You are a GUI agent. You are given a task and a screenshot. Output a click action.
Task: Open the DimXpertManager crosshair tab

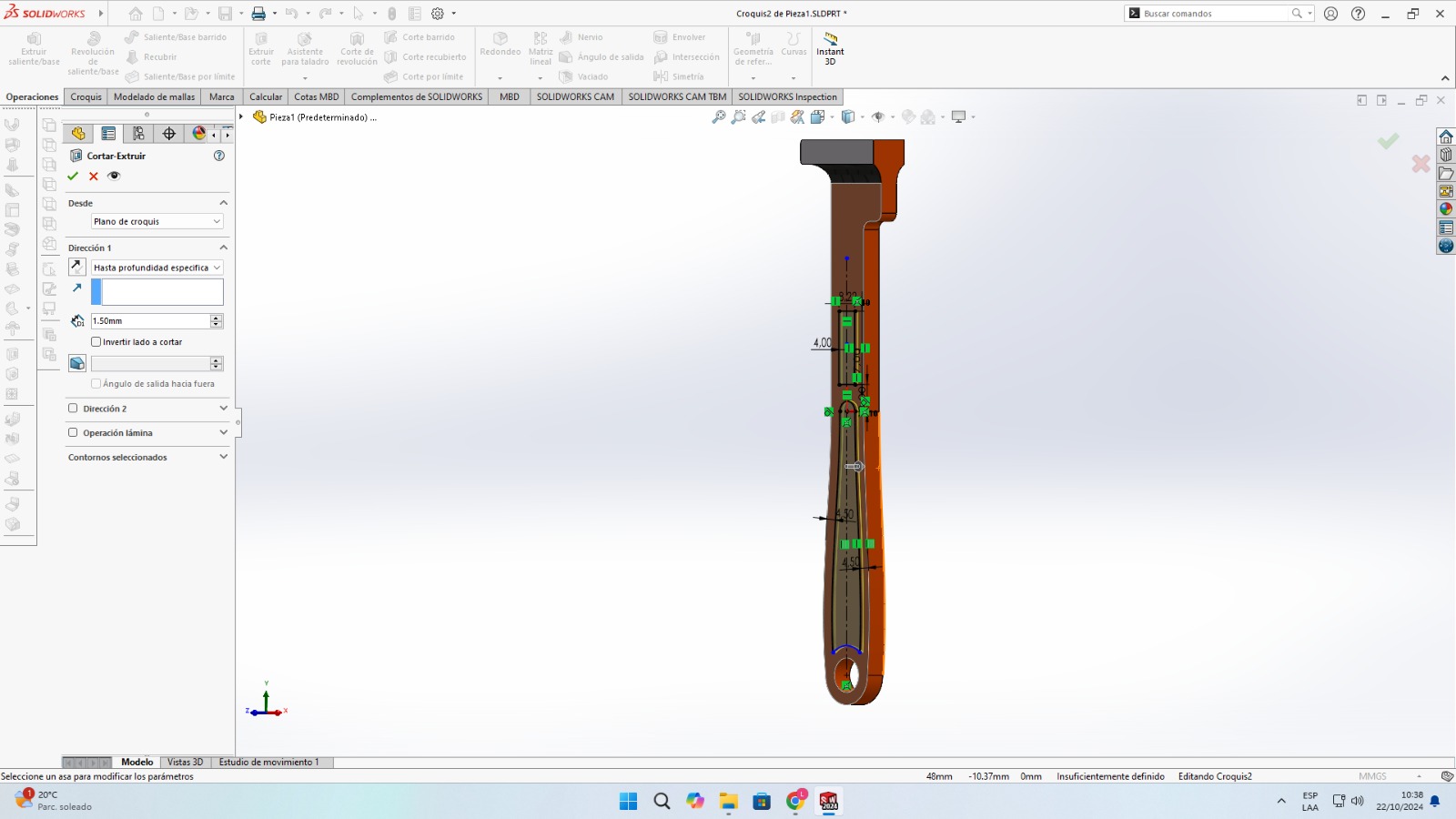pos(168,134)
